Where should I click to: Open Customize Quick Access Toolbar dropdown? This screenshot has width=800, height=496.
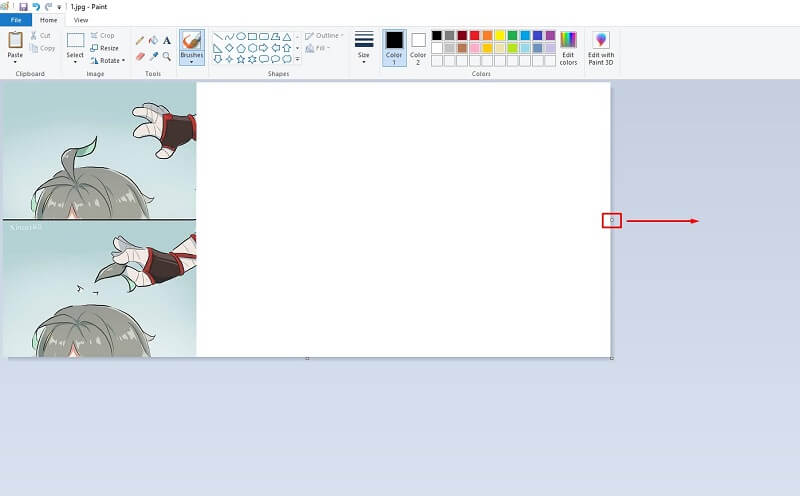click(x=59, y=7)
